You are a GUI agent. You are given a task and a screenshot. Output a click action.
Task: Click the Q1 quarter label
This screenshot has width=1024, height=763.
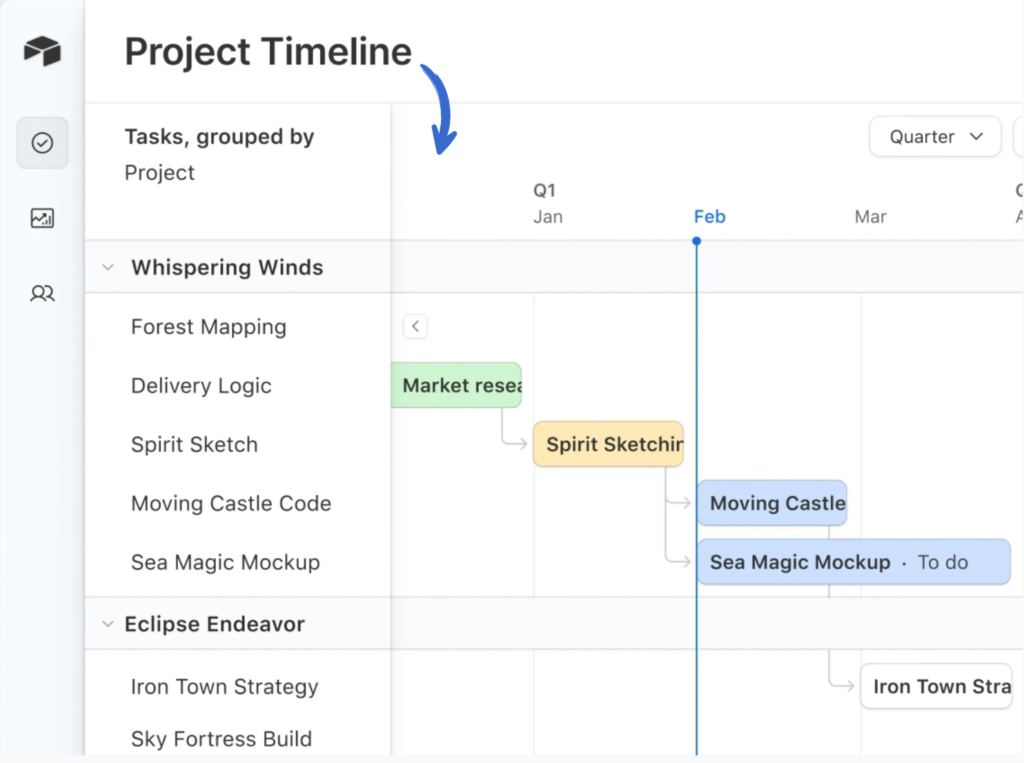click(544, 190)
